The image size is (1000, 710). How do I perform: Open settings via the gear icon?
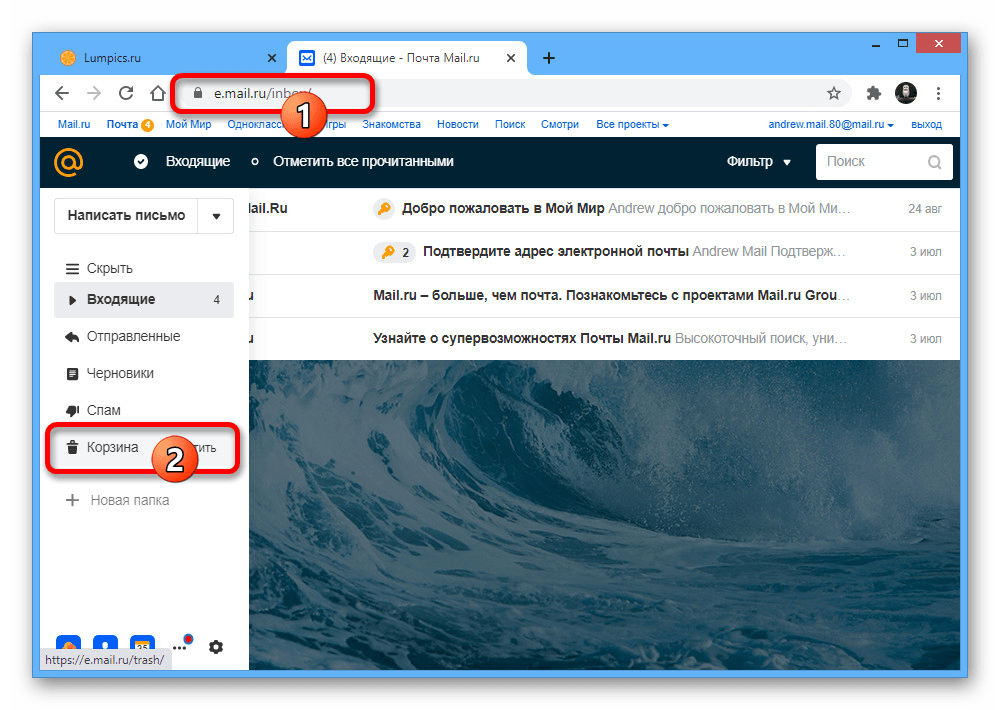pos(215,647)
